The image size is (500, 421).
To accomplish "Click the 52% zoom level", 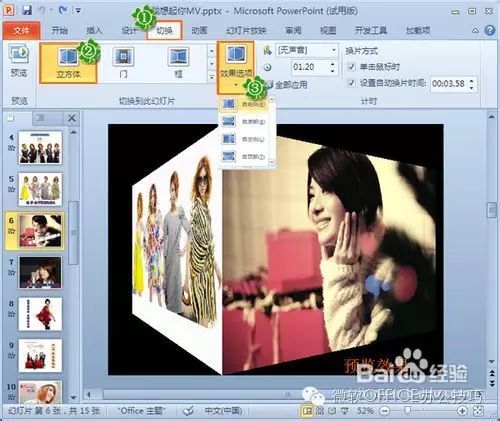I will [x=365, y=411].
